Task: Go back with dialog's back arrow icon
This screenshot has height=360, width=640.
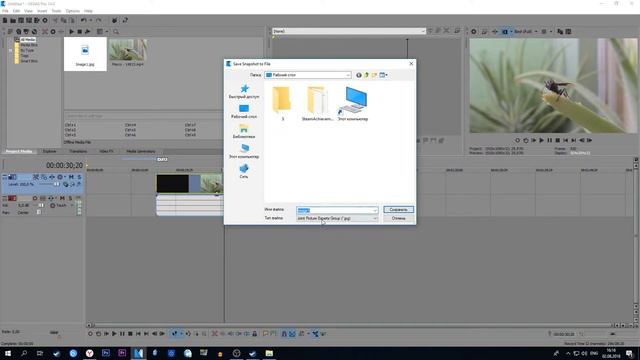Action: [x=359, y=75]
